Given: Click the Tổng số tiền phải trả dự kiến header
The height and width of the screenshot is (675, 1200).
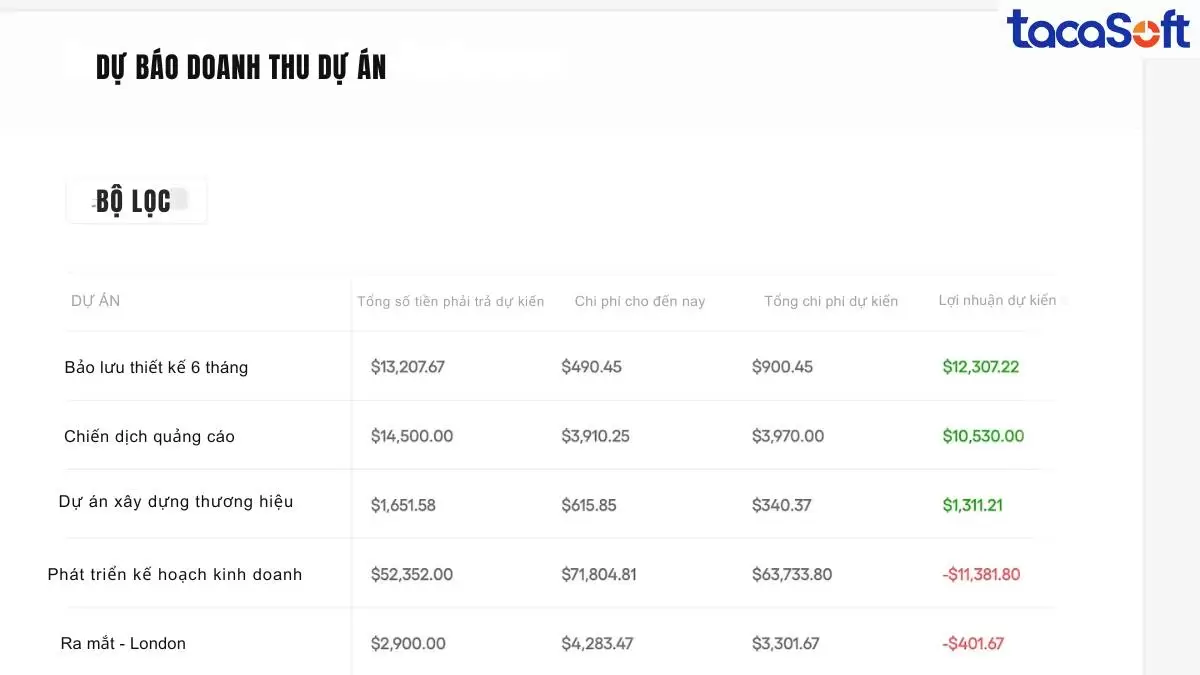Looking at the screenshot, I should [450, 301].
